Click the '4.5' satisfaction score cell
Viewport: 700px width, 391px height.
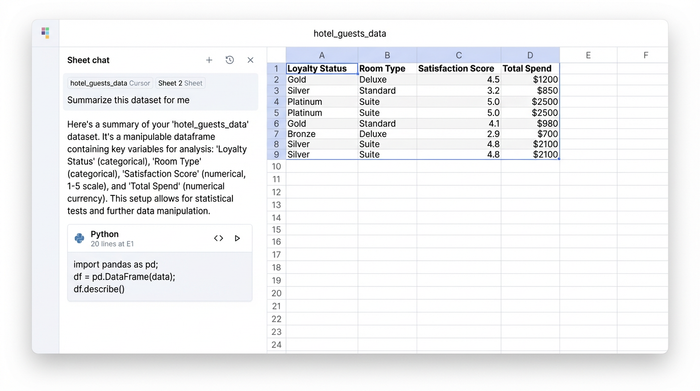click(458, 79)
